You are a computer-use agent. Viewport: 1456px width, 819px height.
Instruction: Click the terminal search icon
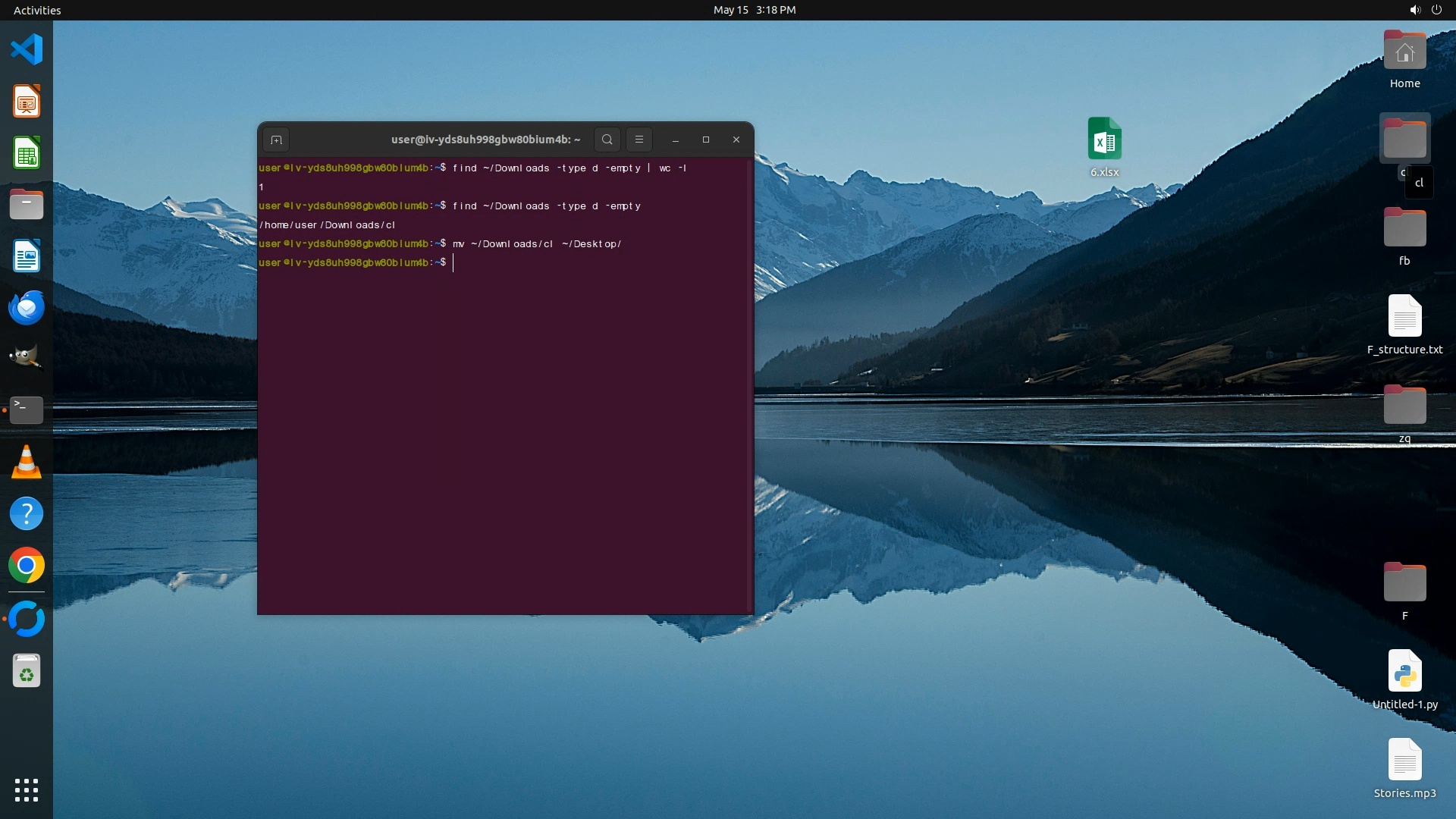coord(607,140)
